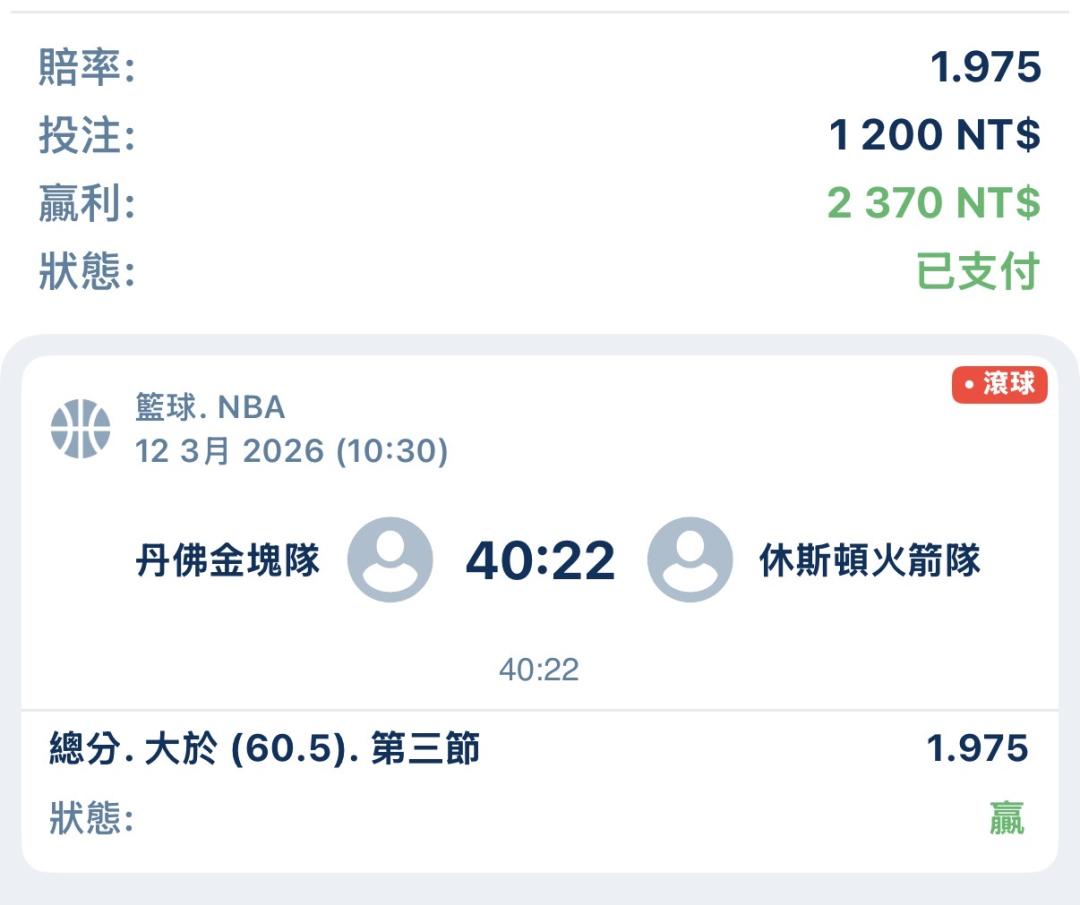Click the green 已支付 paid status
Viewport: 1080px width, 905px height.
pyautogui.click(x=978, y=272)
